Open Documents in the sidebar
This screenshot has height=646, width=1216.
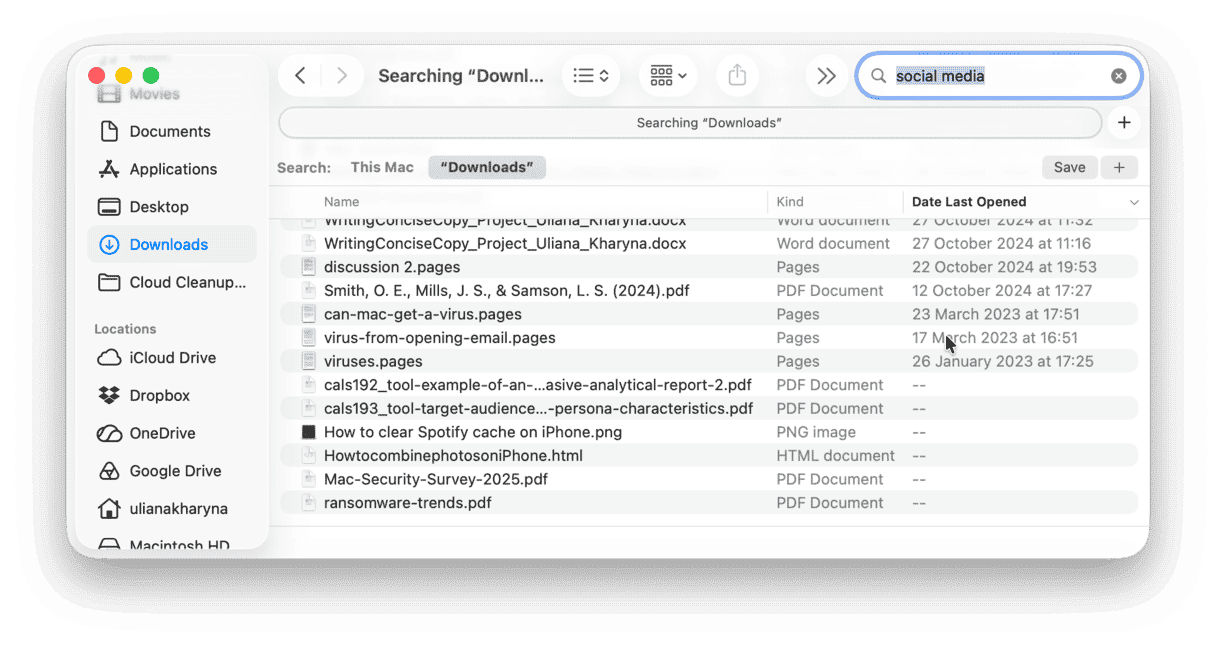172,131
